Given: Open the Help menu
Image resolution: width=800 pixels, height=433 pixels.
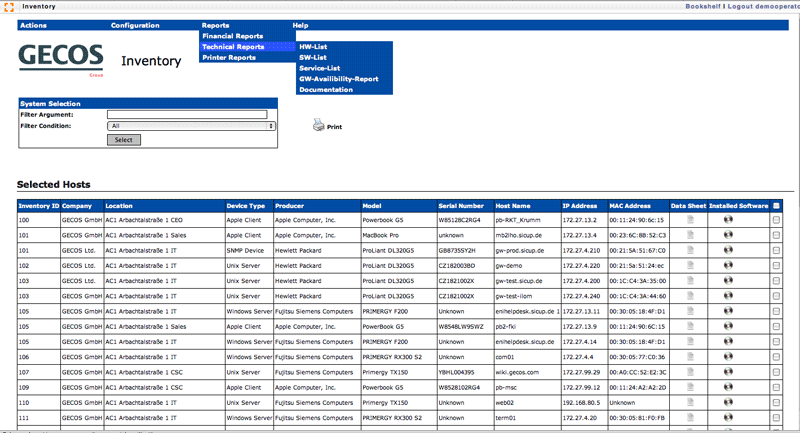Looking at the screenshot, I should pos(300,26).
